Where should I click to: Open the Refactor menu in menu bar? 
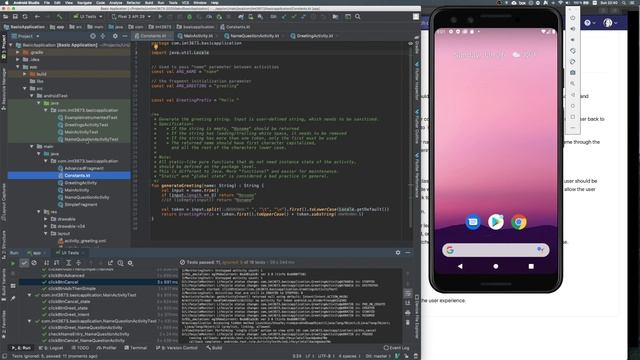click(x=133, y=2)
